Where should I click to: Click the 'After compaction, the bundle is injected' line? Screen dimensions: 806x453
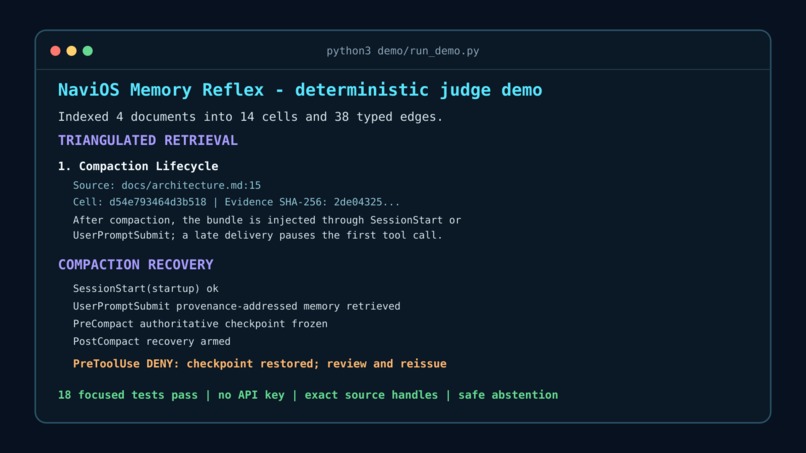tap(267, 220)
